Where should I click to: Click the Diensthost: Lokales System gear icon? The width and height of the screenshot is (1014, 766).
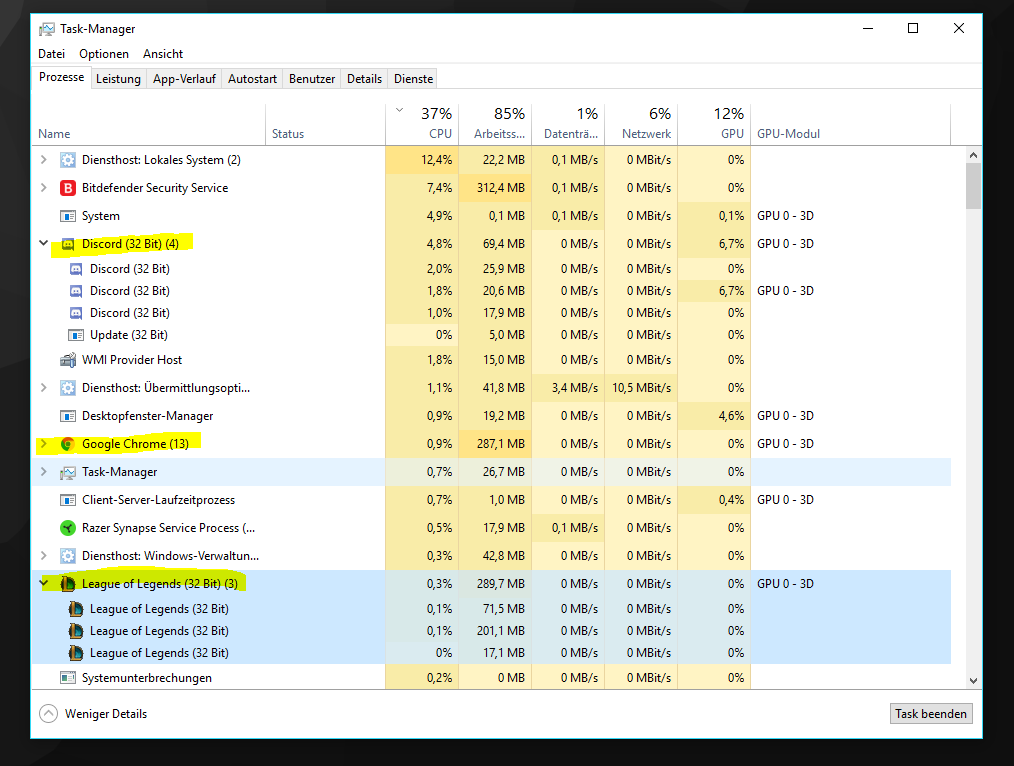[67, 160]
